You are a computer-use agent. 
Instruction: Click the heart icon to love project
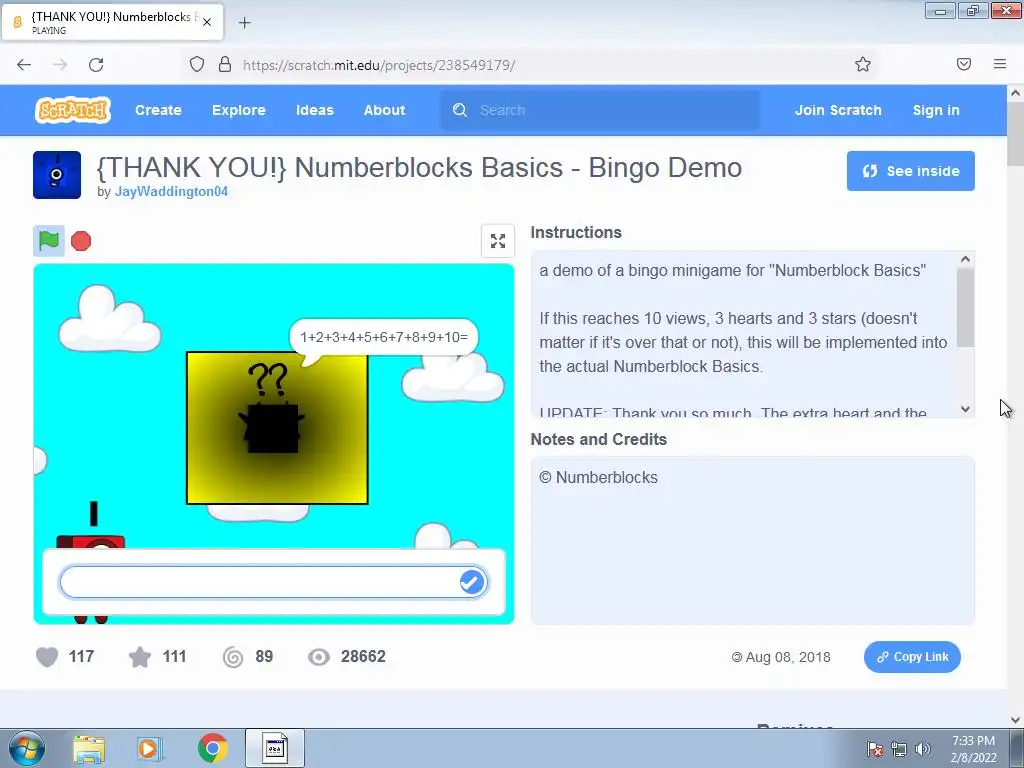point(47,657)
